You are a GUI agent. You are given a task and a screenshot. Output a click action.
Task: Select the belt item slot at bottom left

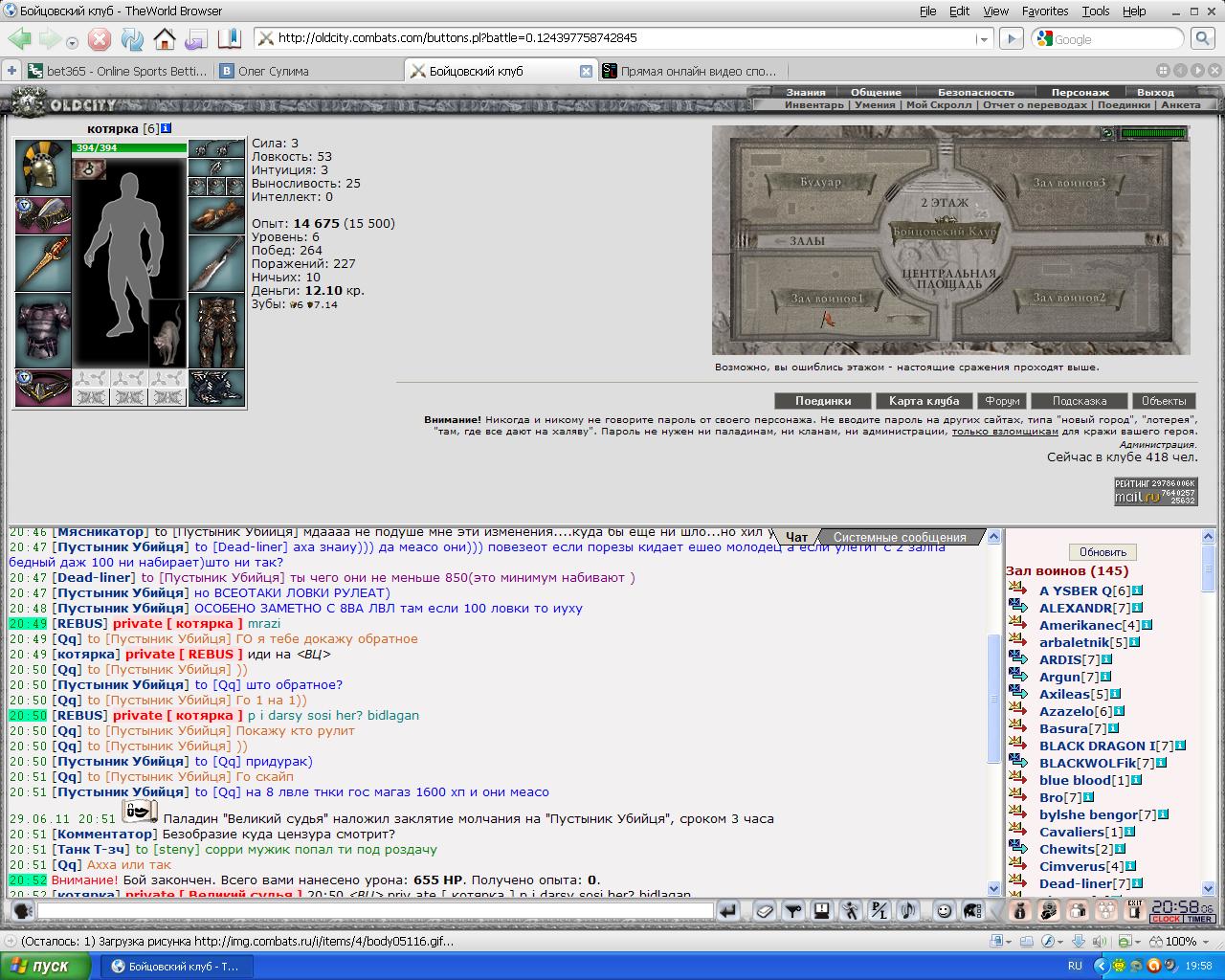tap(43, 388)
